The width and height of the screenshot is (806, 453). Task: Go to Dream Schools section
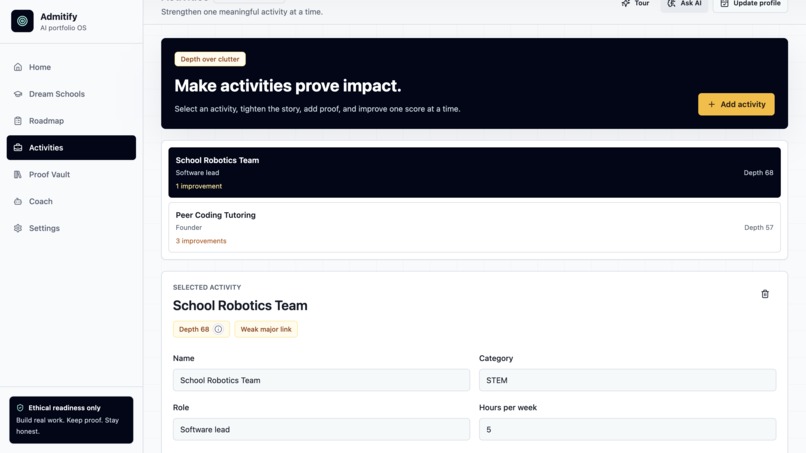(x=71, y=94)
